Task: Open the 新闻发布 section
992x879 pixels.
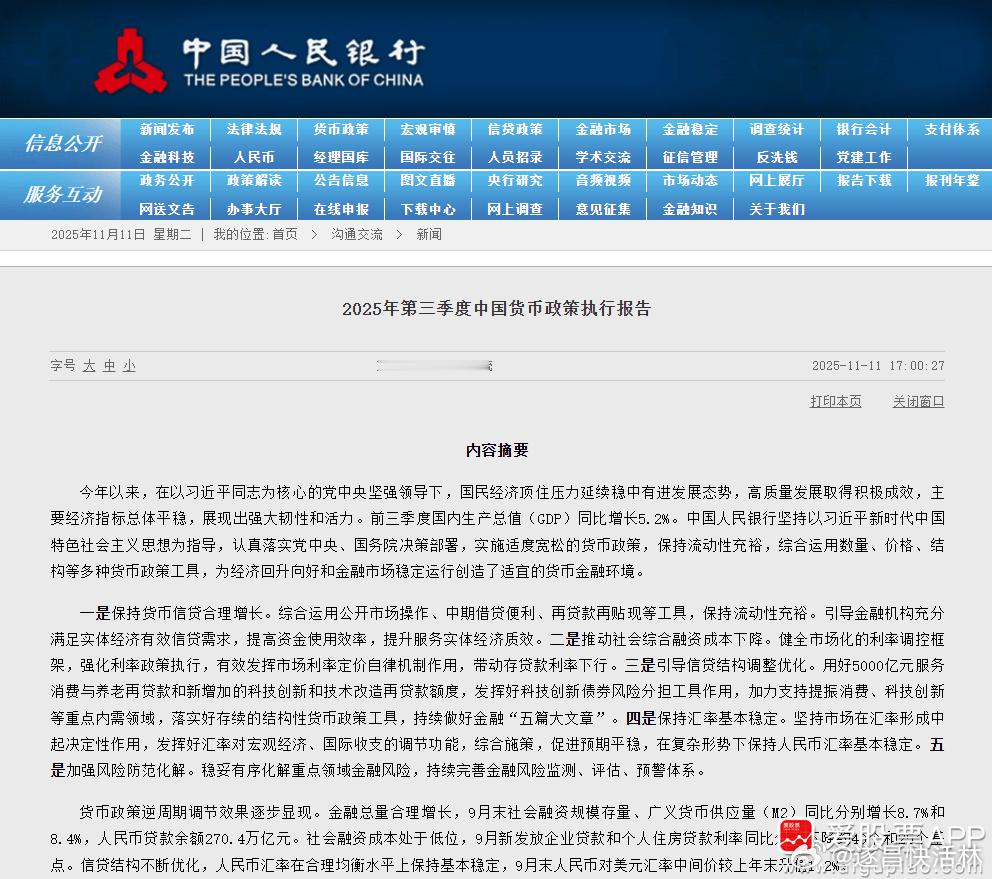Action: [x=167, y=129]
